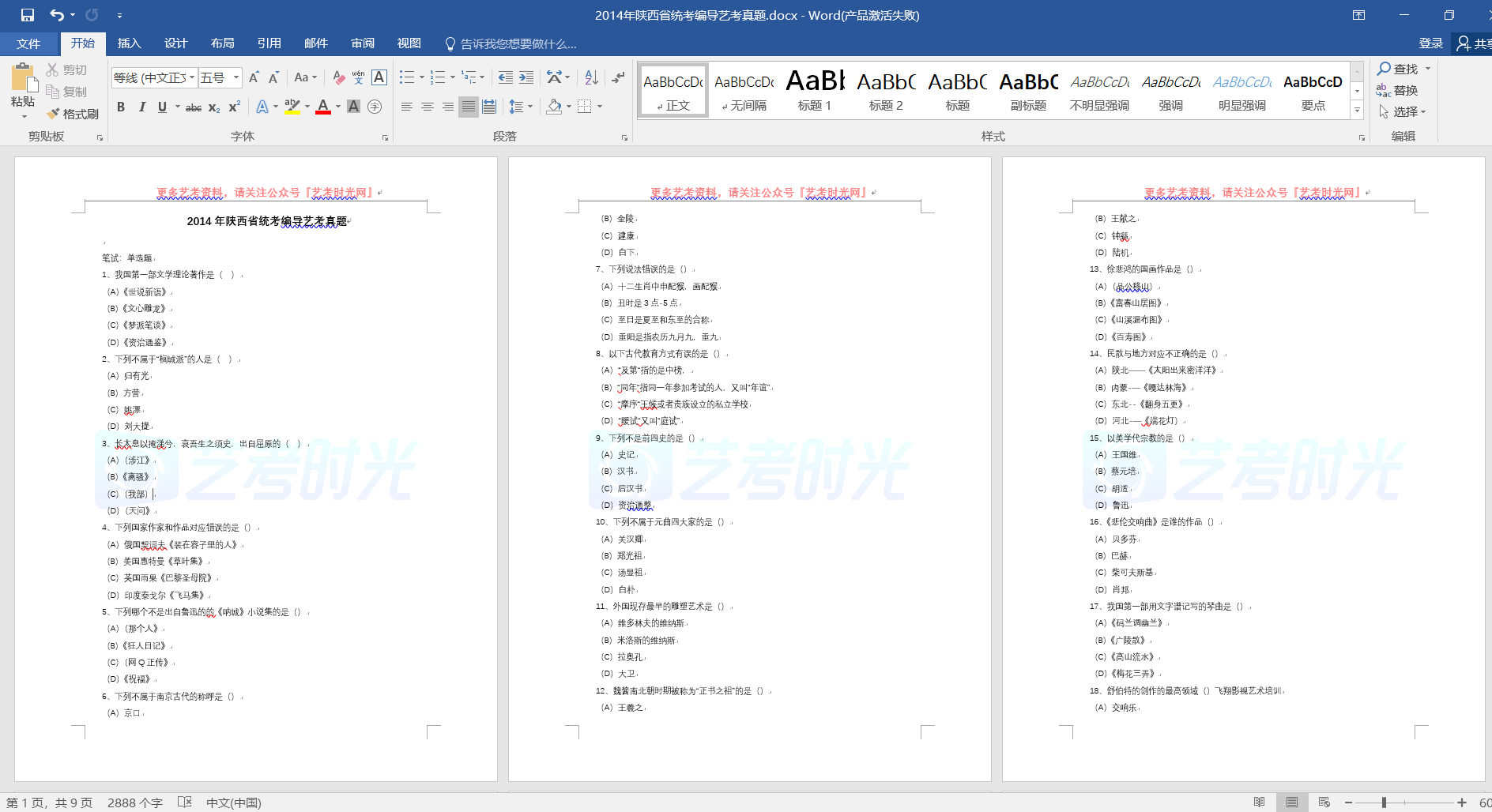Screen dimensions: 1492x812
Task: Click the bulleted list icon
Action: tap(407, 77)
